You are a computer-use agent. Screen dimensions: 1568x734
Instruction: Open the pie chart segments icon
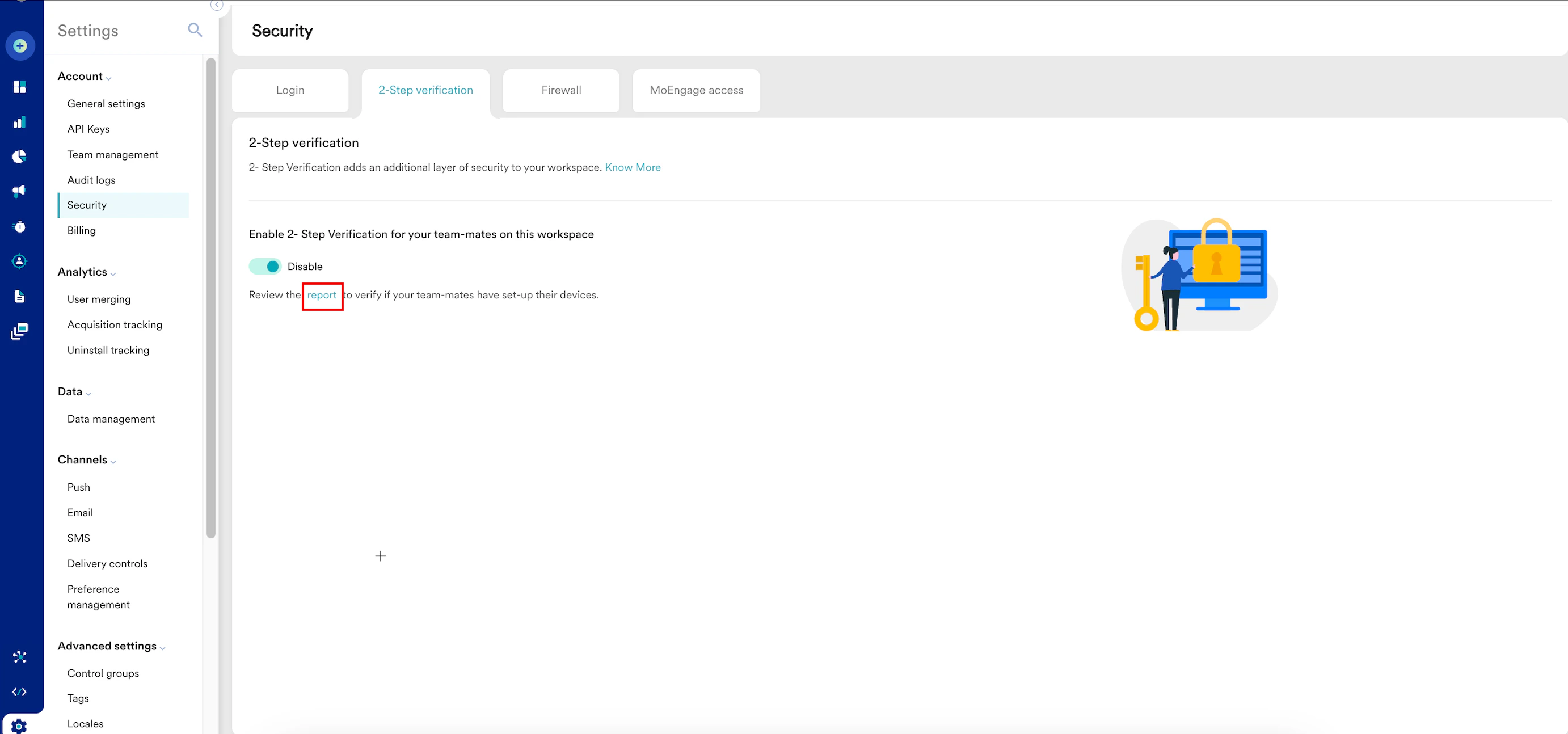click(x=19, y=157)
